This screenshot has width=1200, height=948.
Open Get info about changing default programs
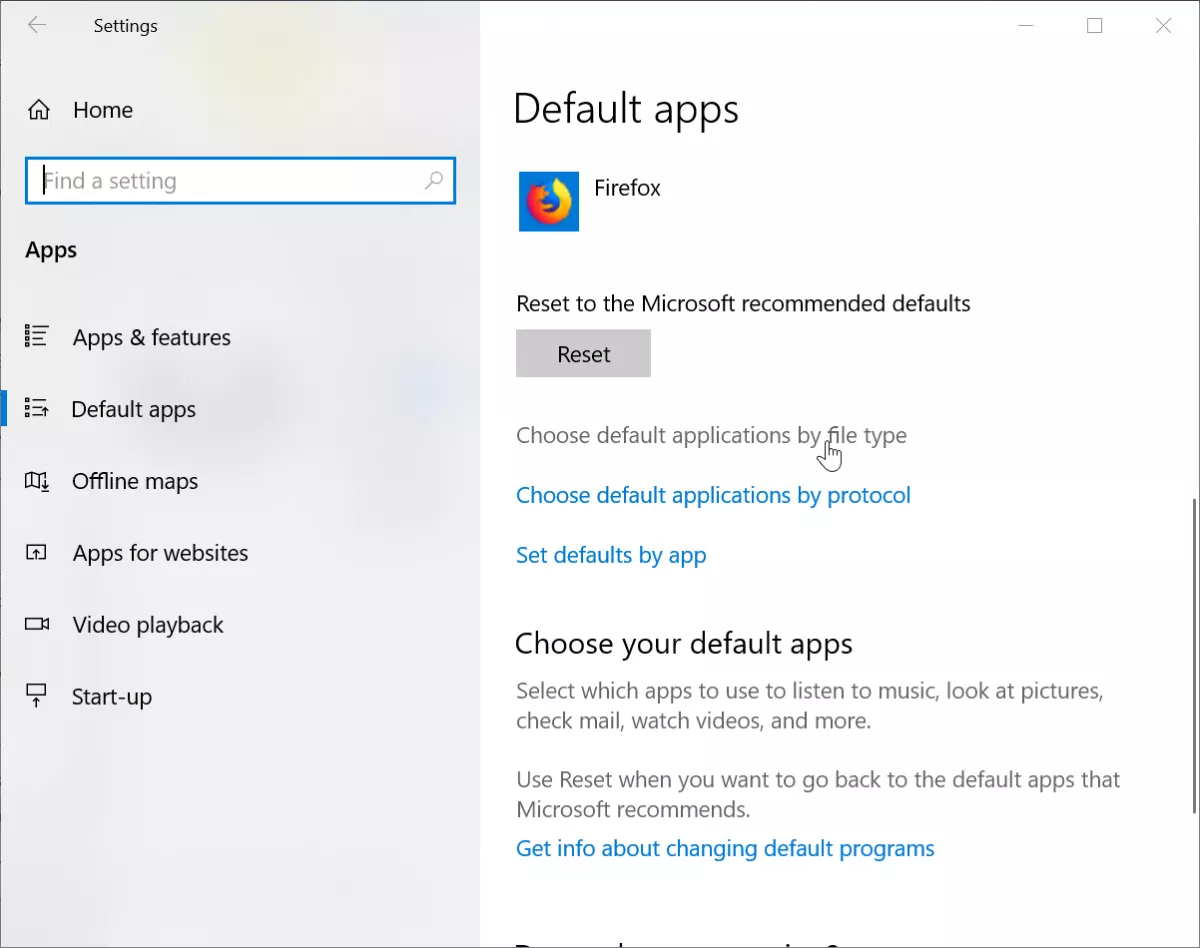point(725,849)
